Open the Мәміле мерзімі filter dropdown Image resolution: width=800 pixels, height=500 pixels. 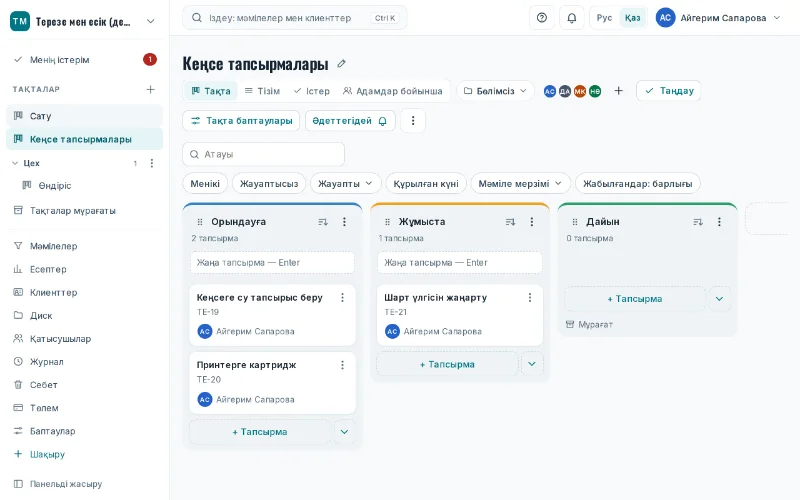[x=520, y=184]
